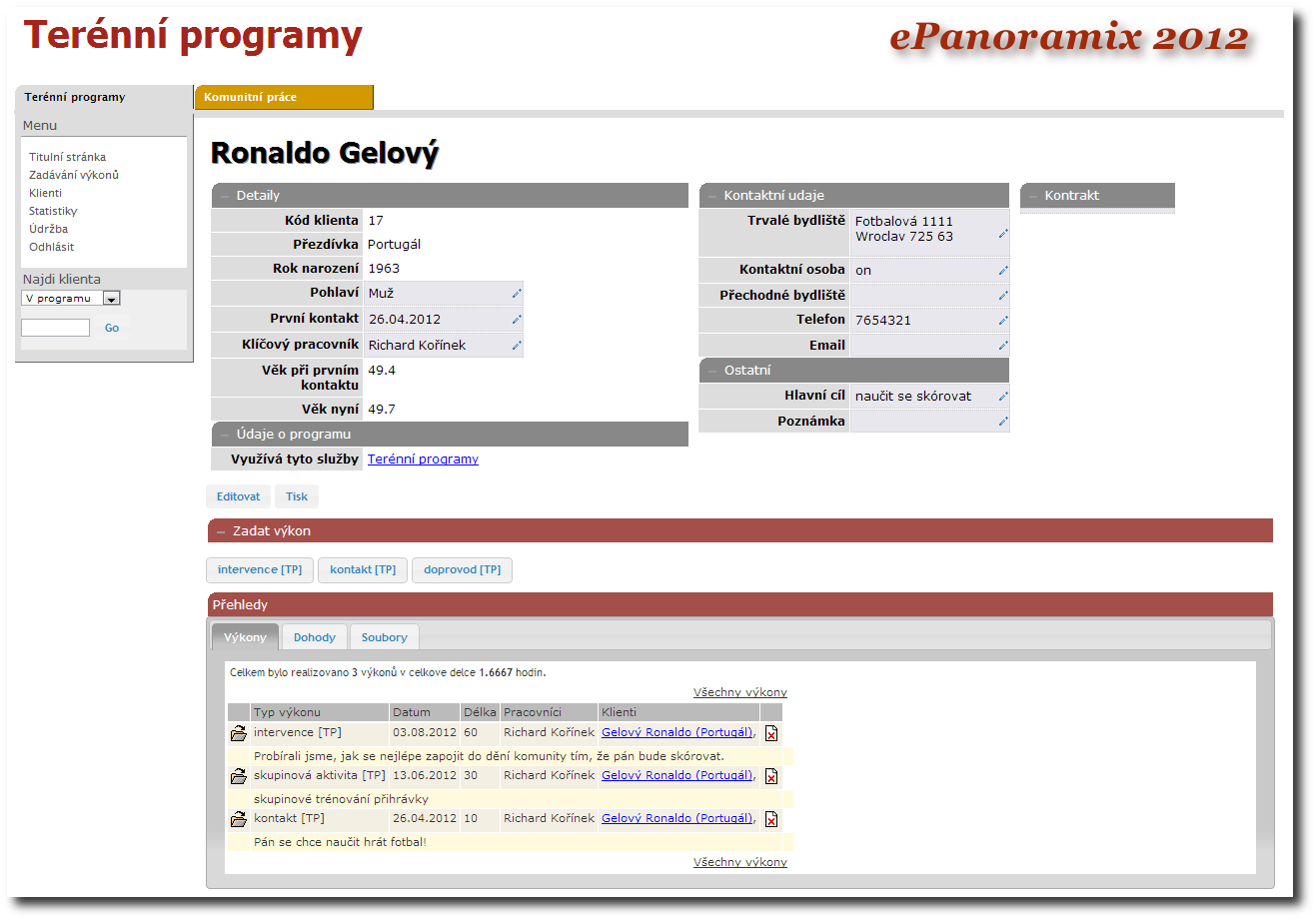Edit the První kontakt date via pencil icon
Image resolution: width=1316 pixels, height=920 pixels.
[517, 320]
